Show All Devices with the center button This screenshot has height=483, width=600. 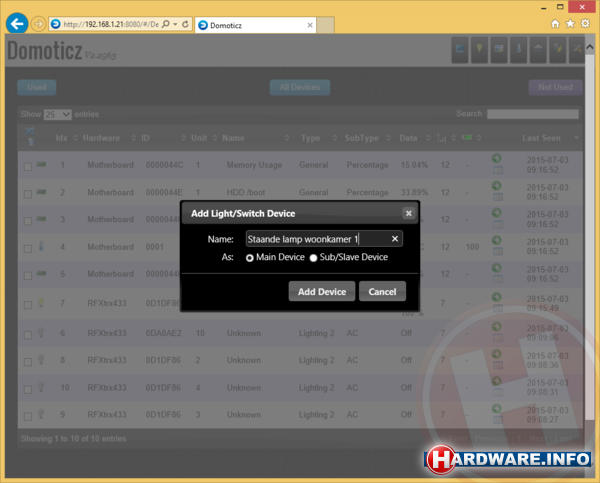click(x=300, y=87)
